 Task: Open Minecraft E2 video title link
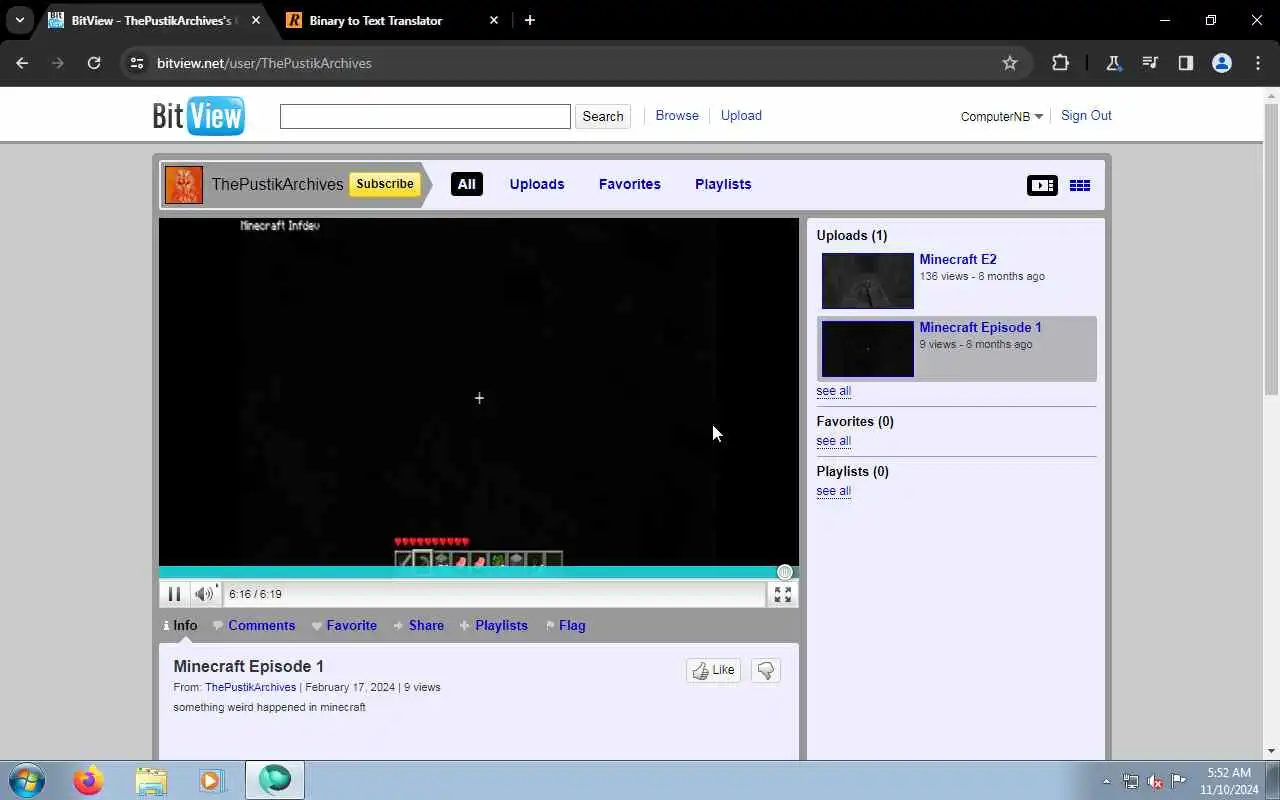[x=958, y=259]
